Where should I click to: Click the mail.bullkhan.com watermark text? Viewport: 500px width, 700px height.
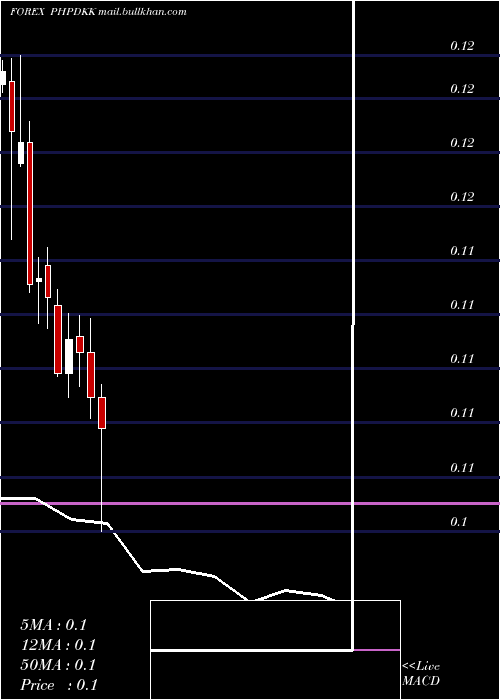coord(142,12)
